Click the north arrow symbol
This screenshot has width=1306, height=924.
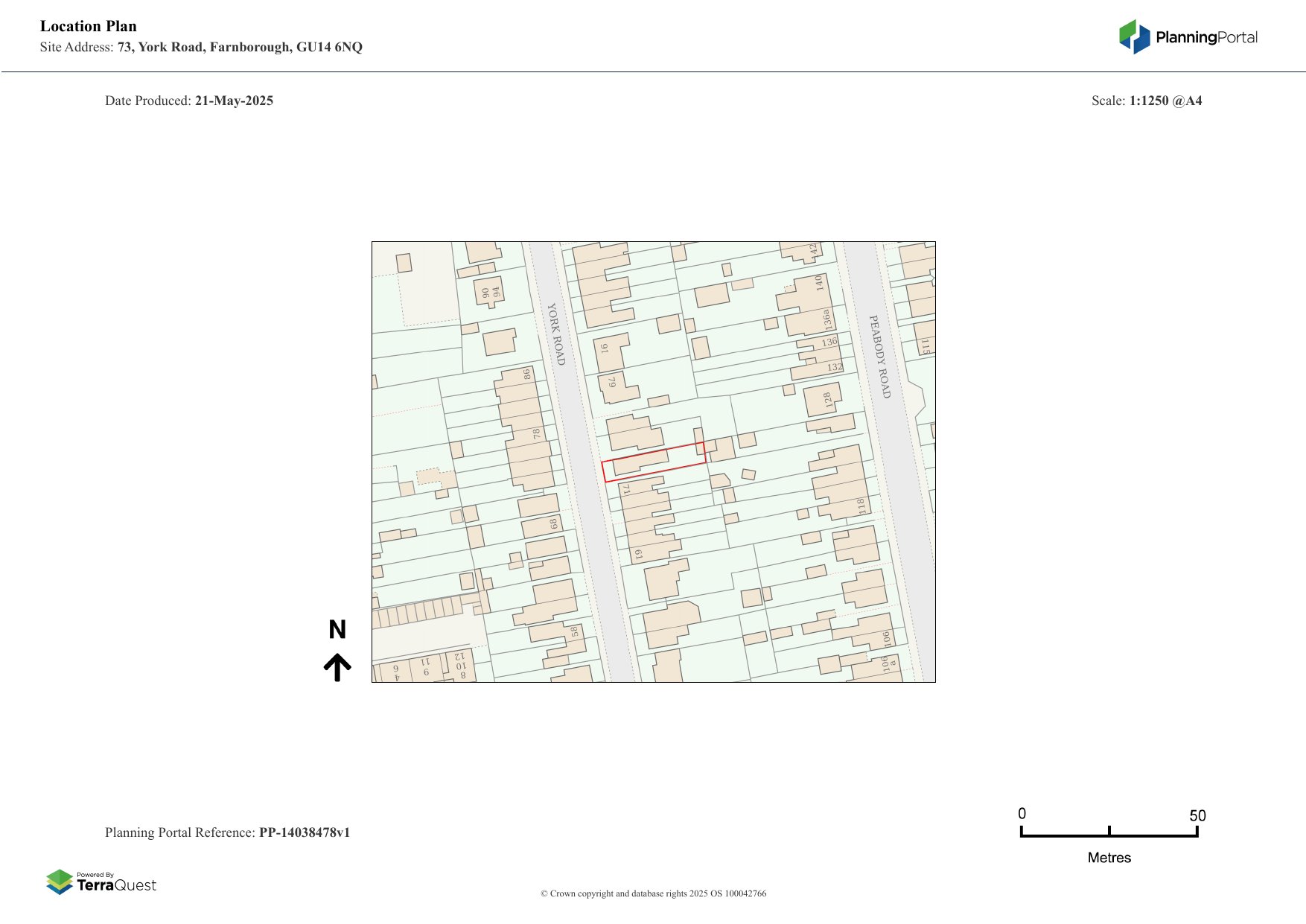coord(337,667)
